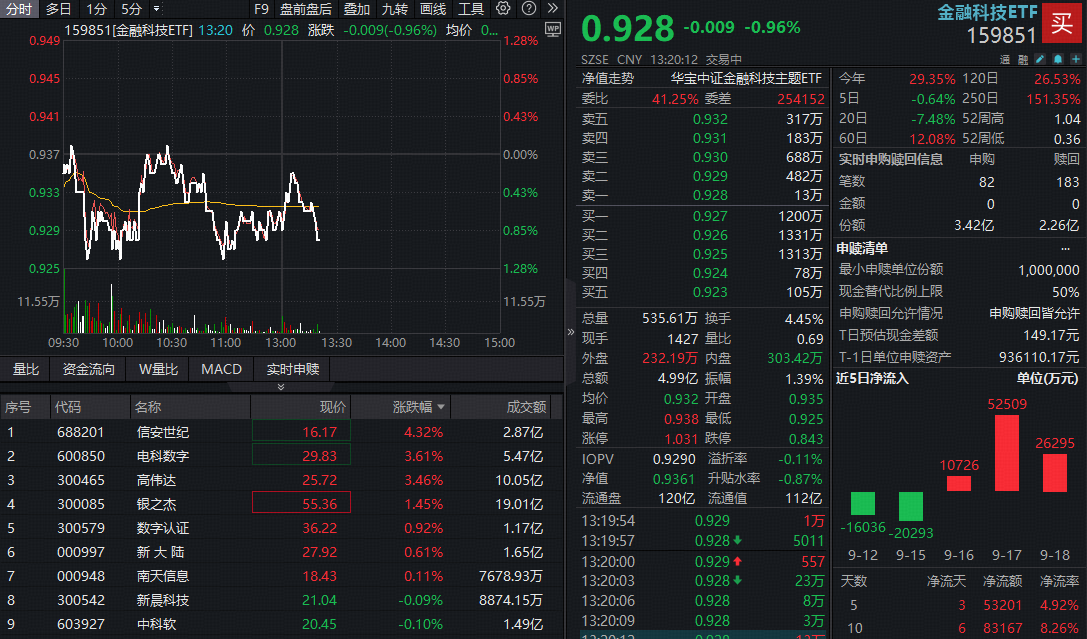Viewport: 1087px width, 639px height.
Task: Click the pencil annotation icon beside the ETF name
Action: click(x=1040, y=59)
